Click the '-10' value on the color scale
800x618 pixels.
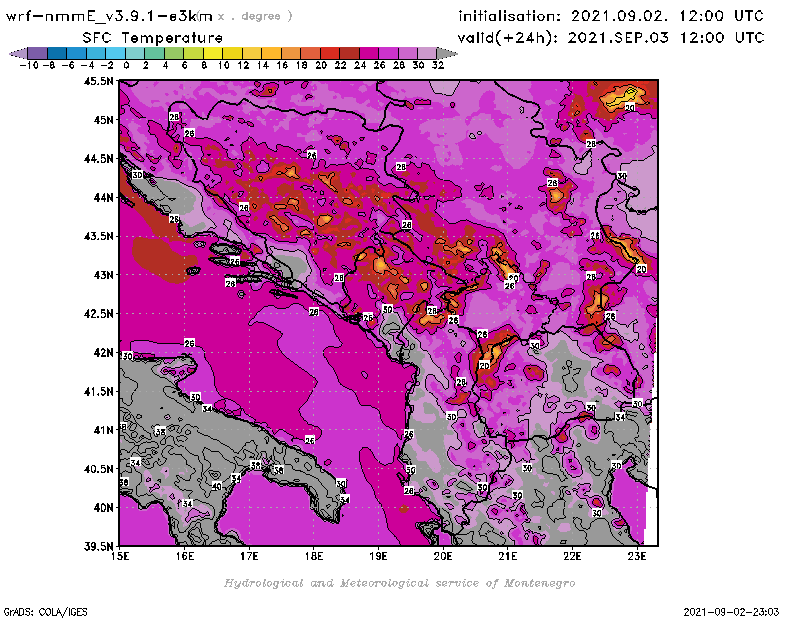28,65
